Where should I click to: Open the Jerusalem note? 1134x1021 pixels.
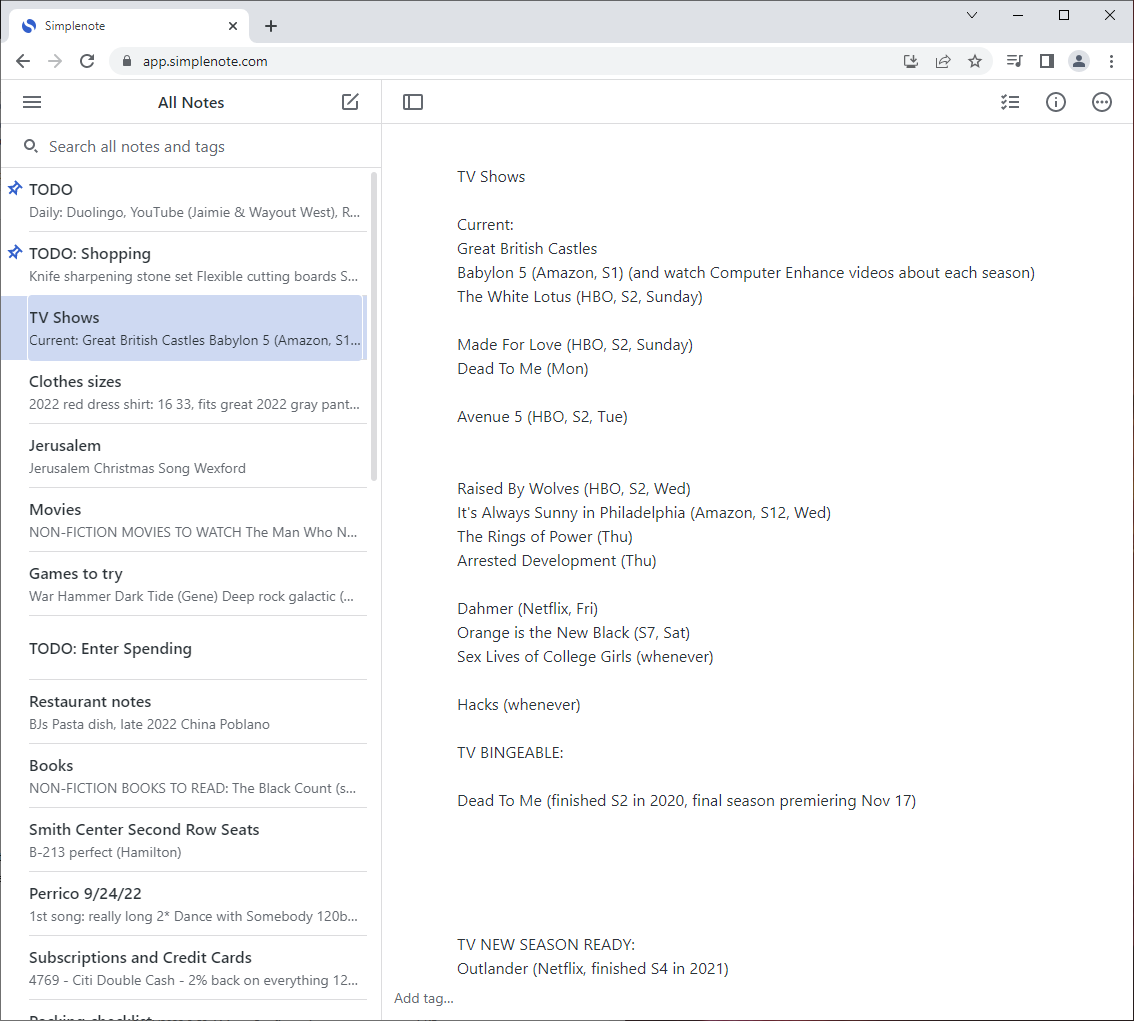[190, 455]
